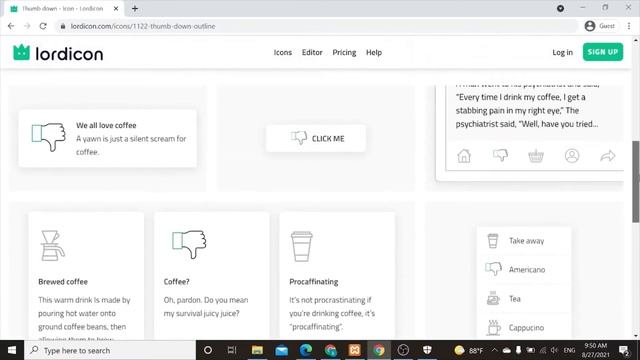Go to the Pricing page
This screenshot has height=360, width=640.
coord(344,52)
